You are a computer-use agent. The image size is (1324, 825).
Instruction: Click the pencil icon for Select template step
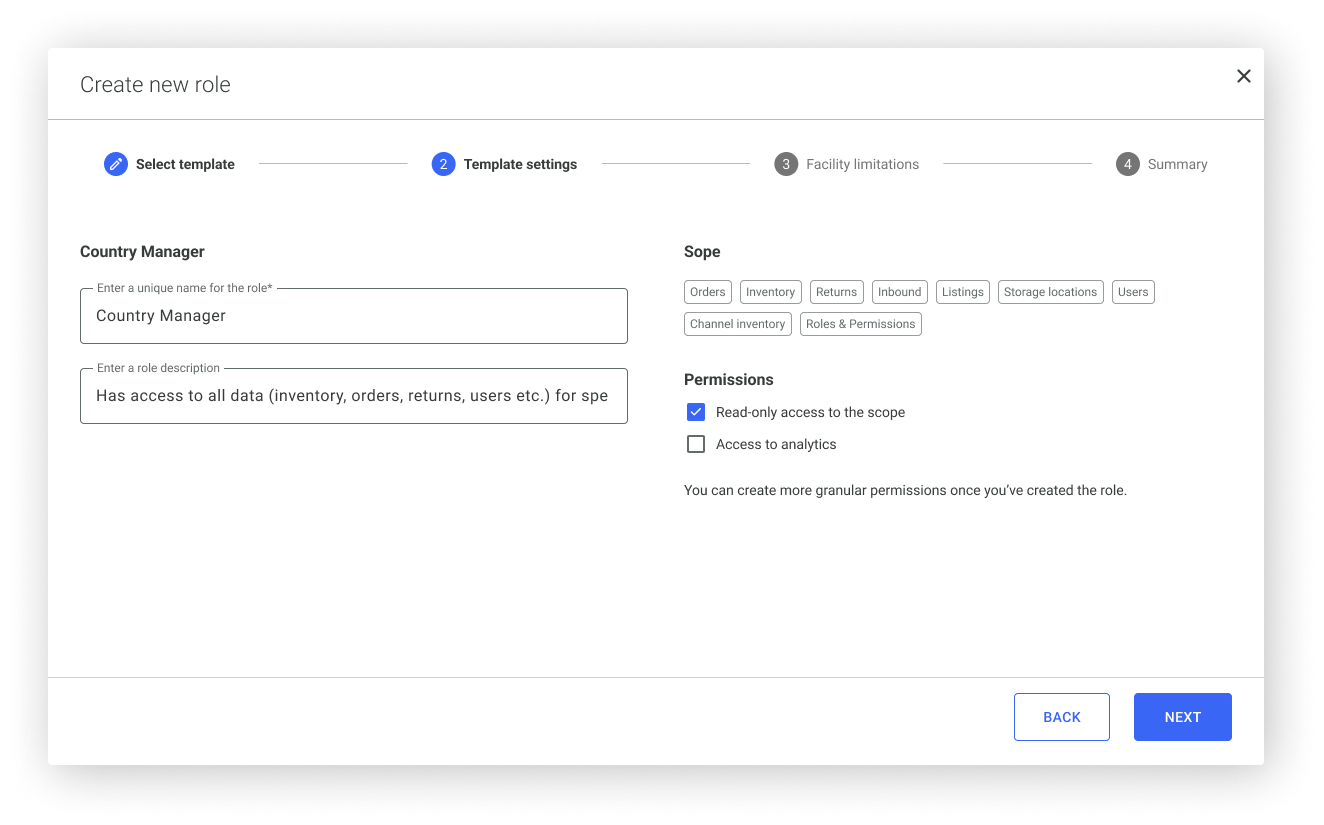pyautogui.click(x=116, y=164)
